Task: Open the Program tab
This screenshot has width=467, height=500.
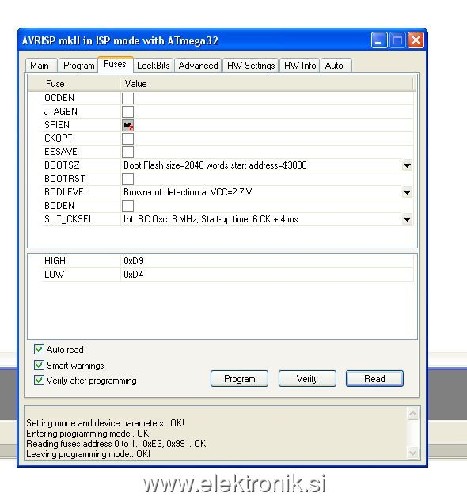Action: click(78, 65)
